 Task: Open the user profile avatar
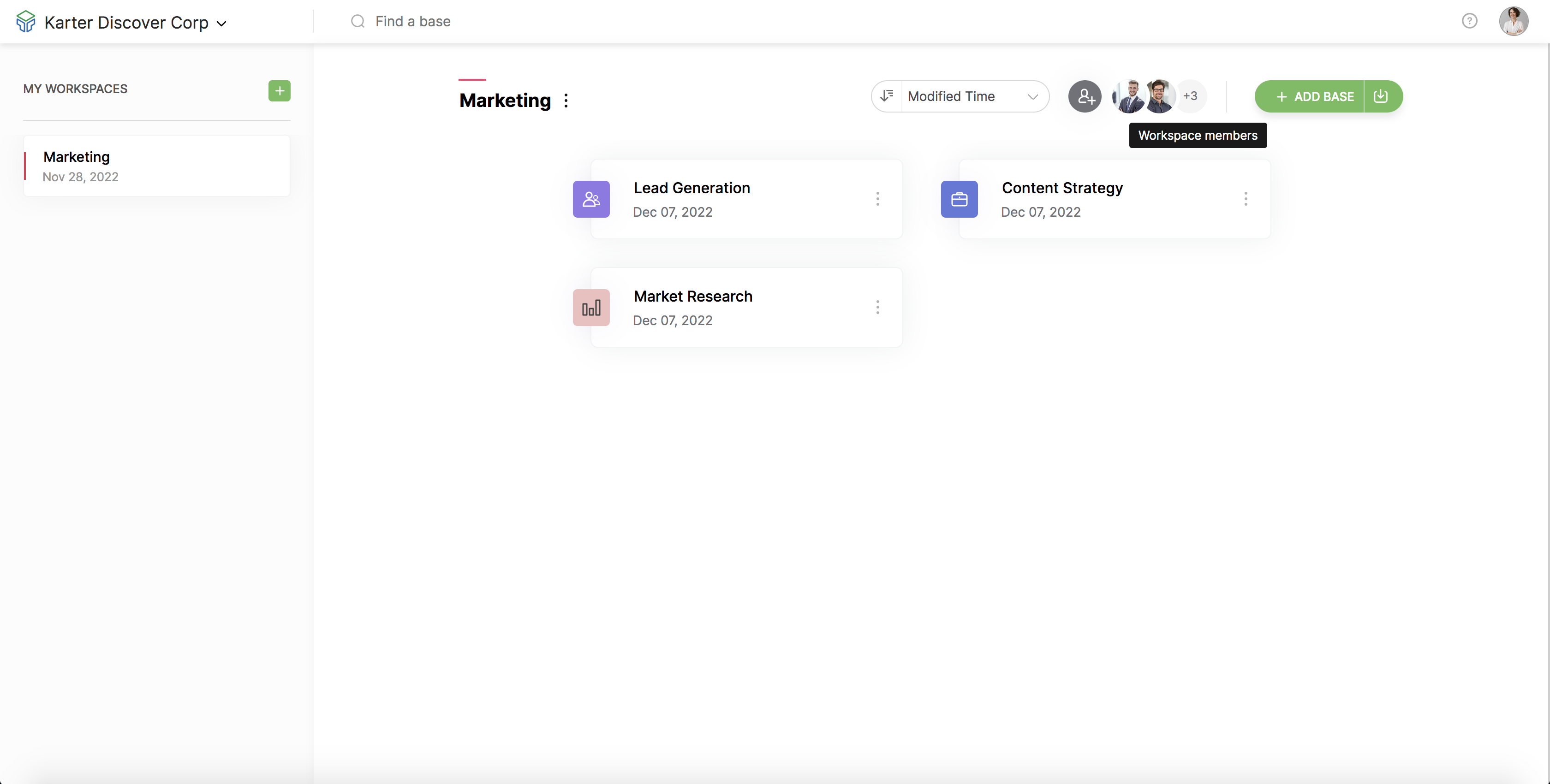pos(1513,22)
